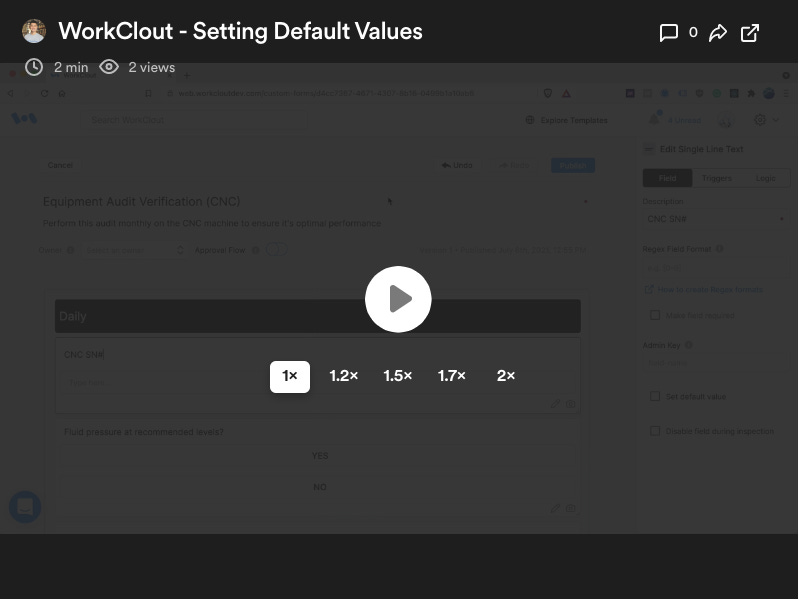799x600 pixels.
Task: Switch to the Triggers tab
Action: [716, 178]
